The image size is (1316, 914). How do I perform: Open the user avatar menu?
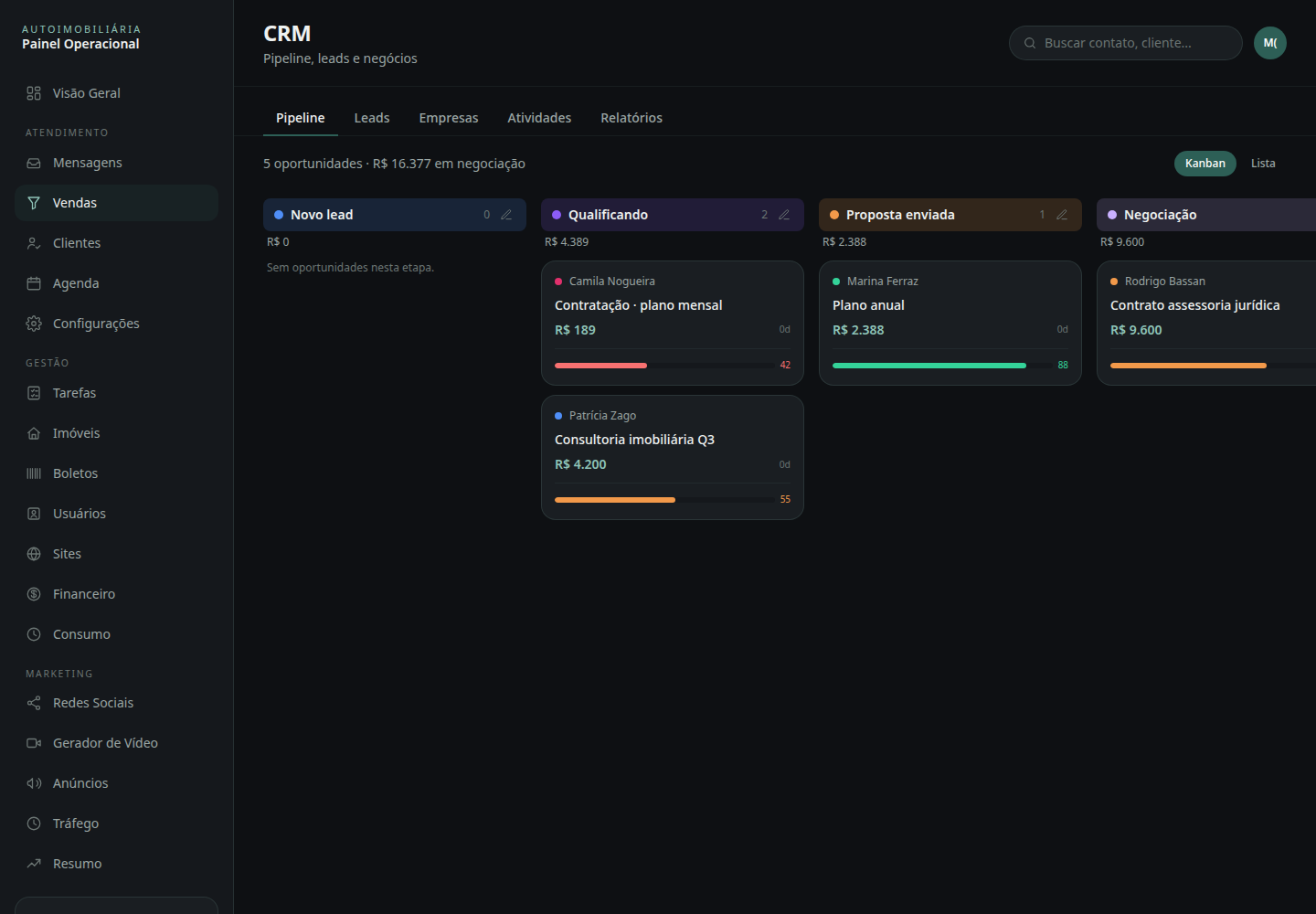1270,43
